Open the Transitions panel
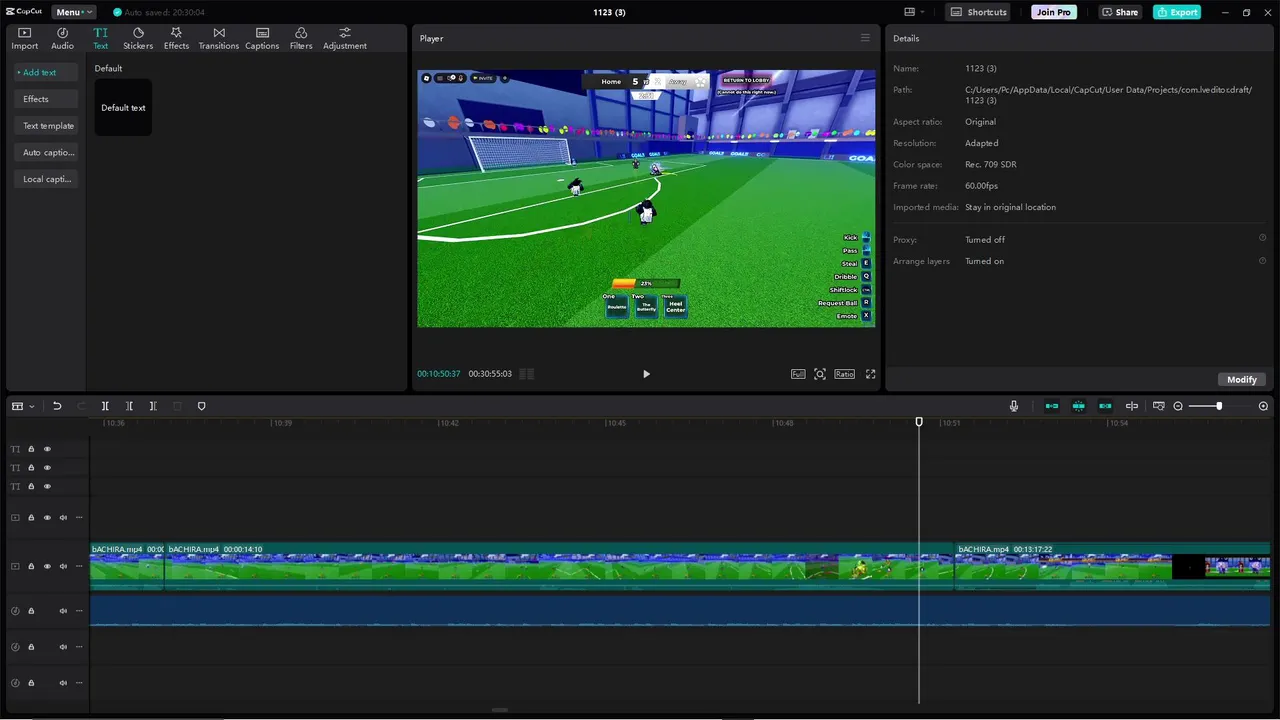 click(218, 39)
